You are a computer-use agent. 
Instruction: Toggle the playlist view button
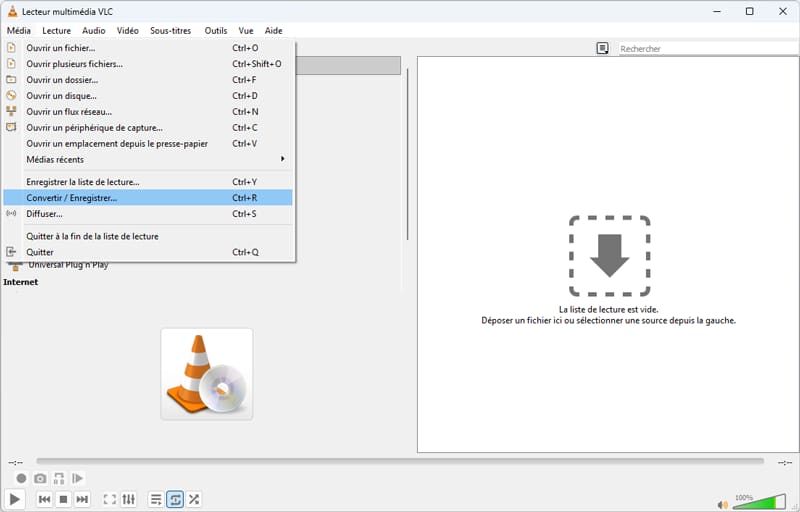pos(156,499)
